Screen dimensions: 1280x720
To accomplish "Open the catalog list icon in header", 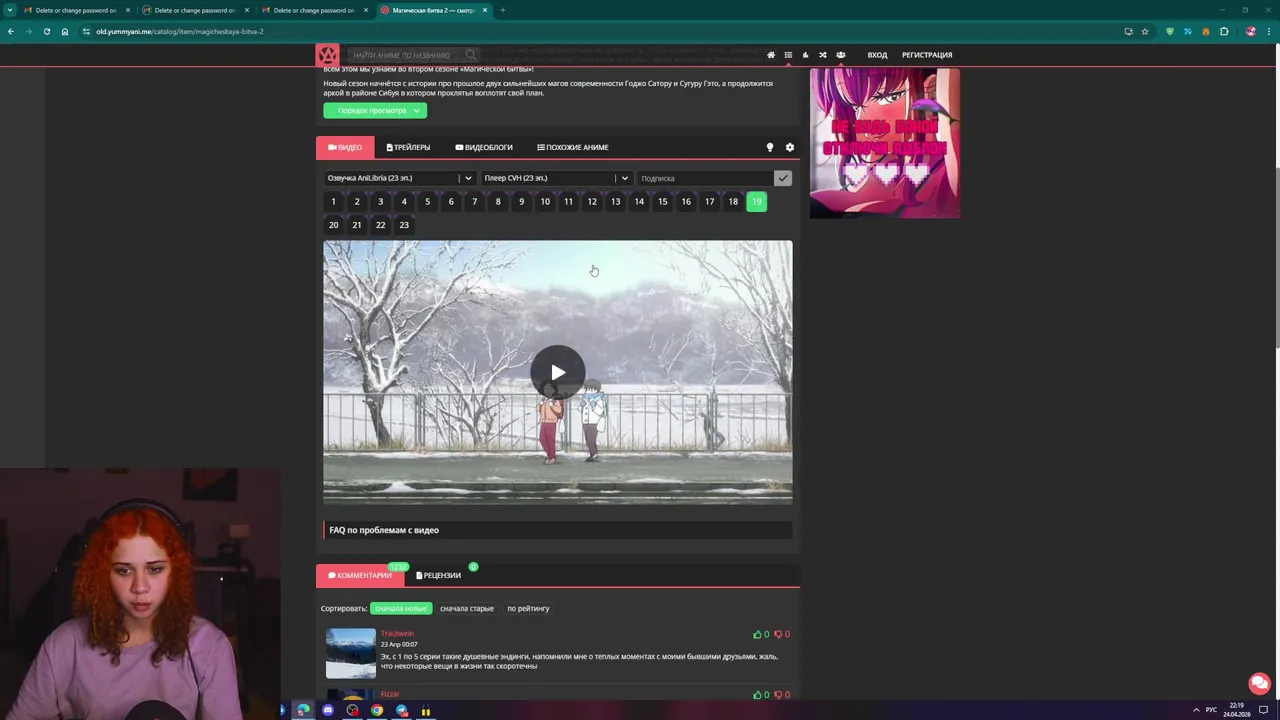I will click(788, 55).
